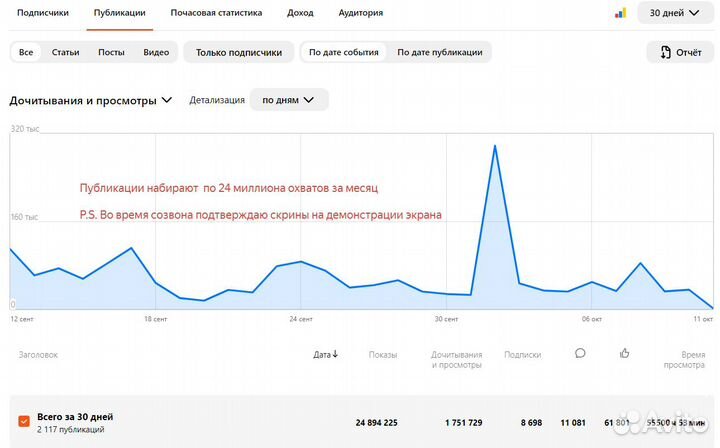Switch to the Публикации tab
720x448 pixels.
[119, 13]
